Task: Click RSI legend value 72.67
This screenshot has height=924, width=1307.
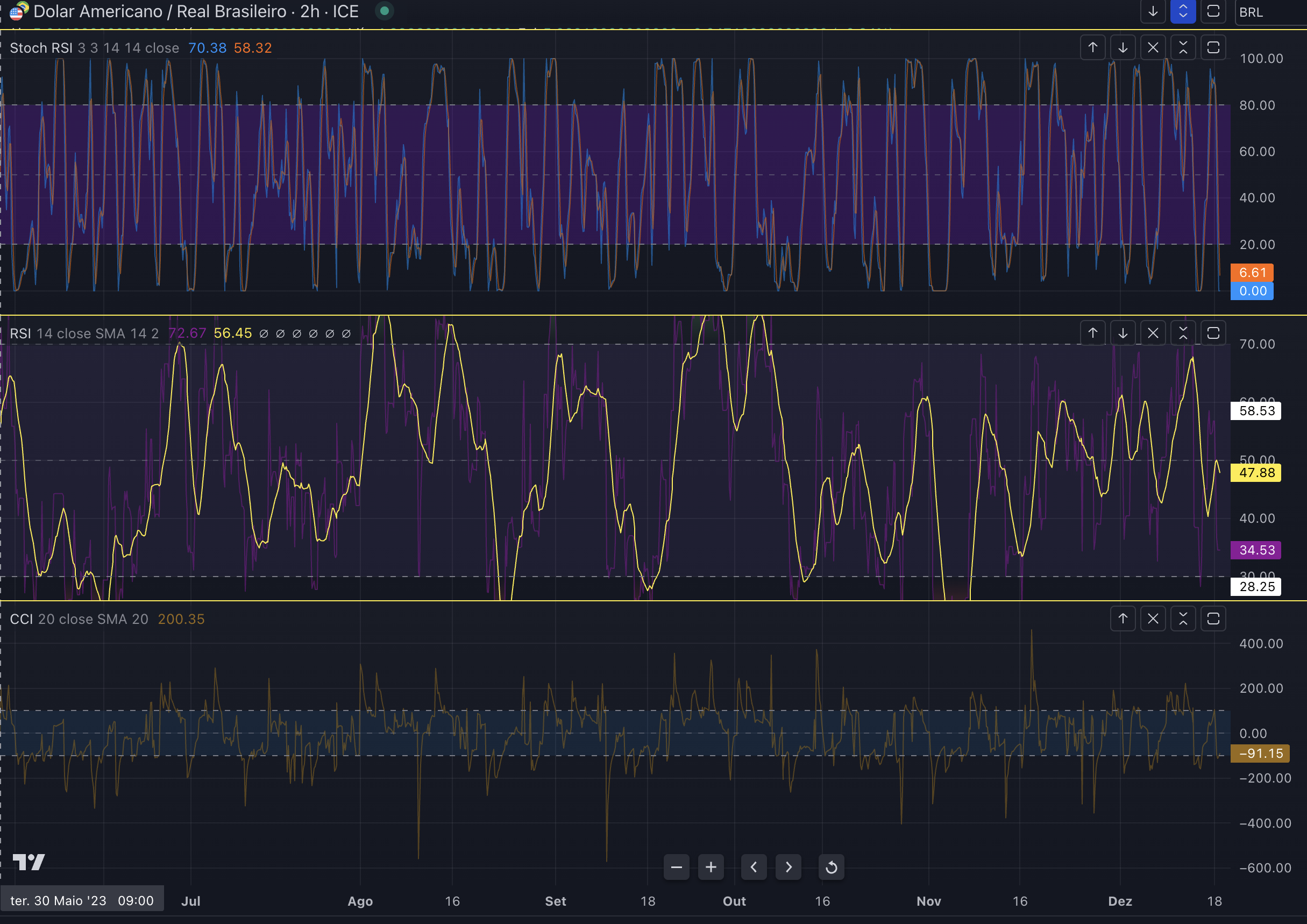Action: 187,333
